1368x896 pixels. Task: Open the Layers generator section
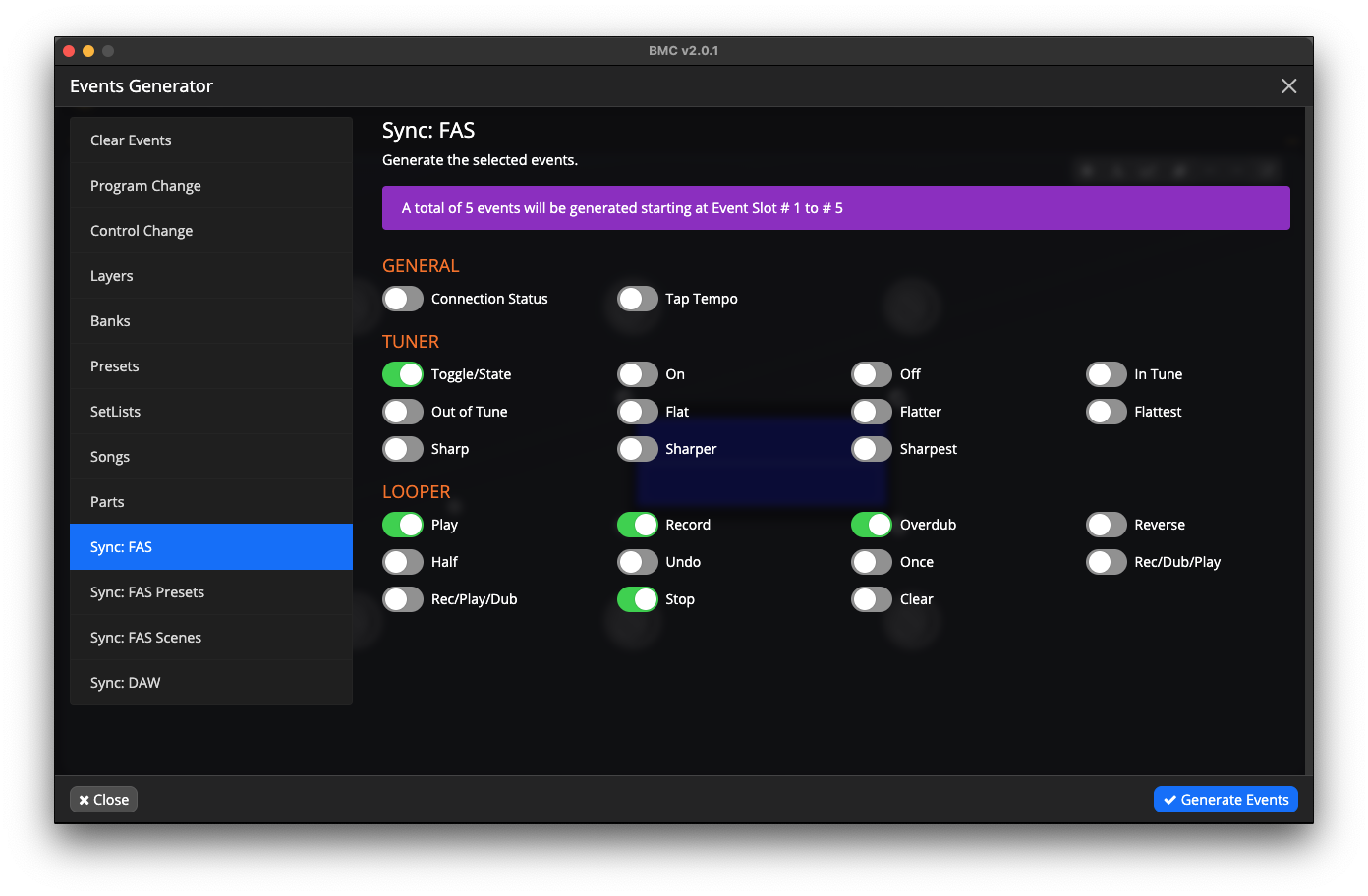[211, 276]
